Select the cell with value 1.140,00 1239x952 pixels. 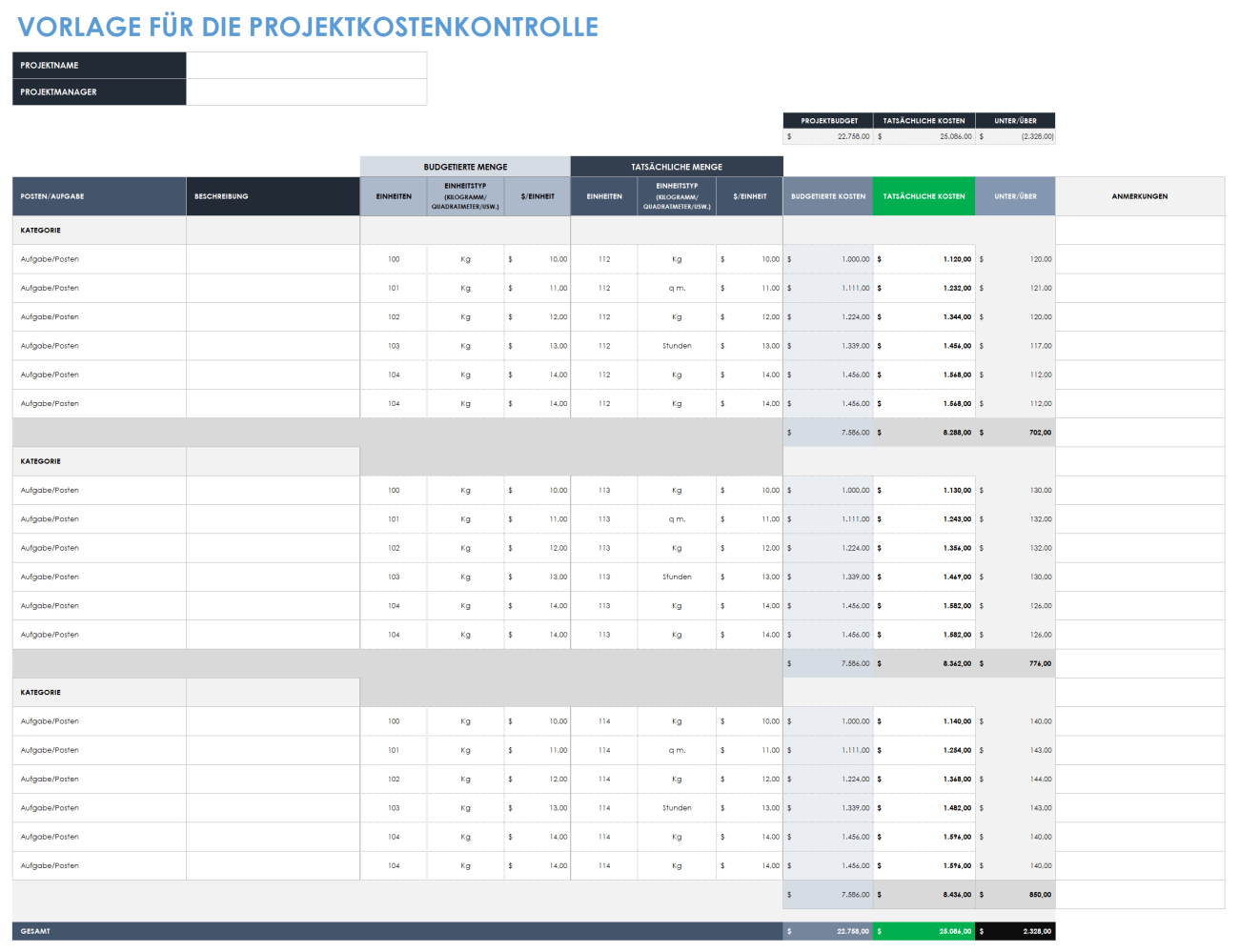tap(924, 721)
